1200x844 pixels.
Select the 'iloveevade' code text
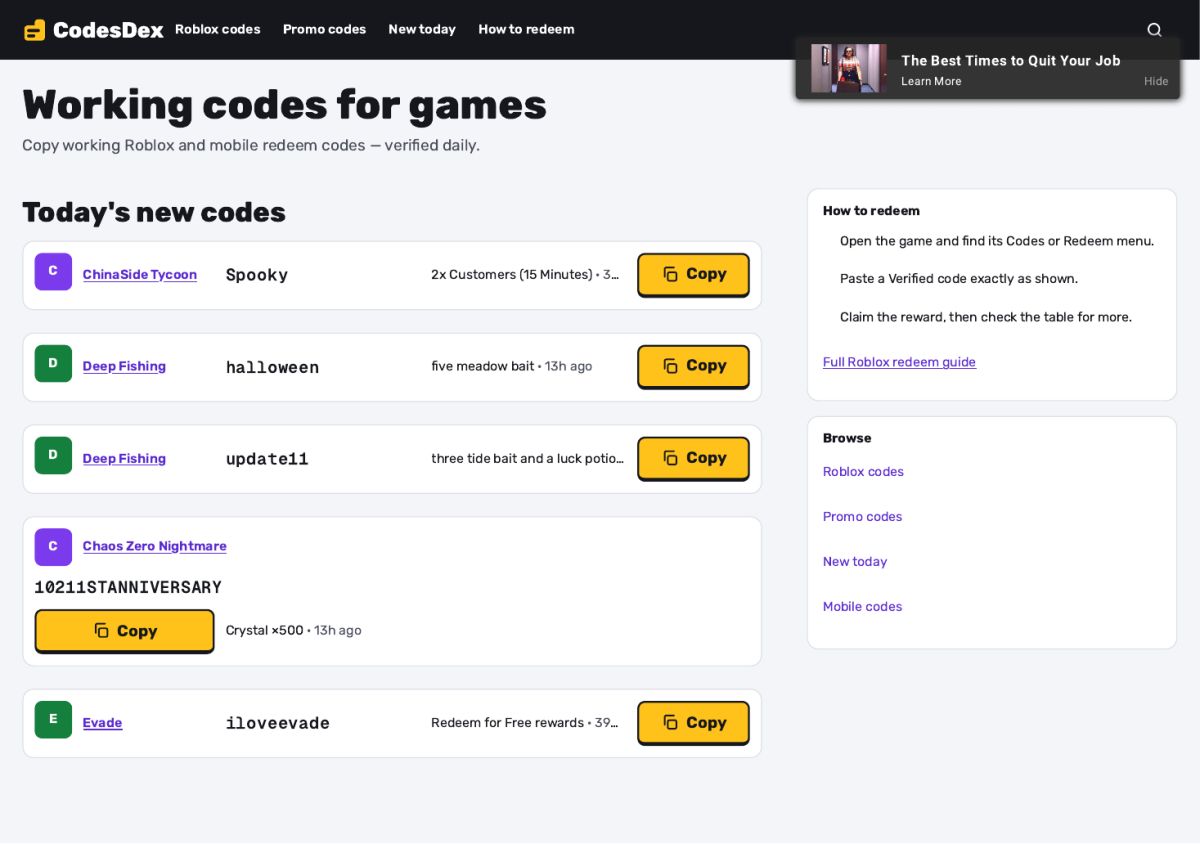278,723
